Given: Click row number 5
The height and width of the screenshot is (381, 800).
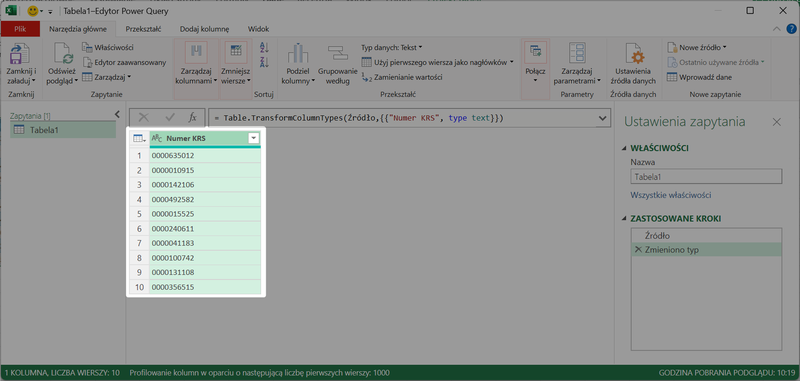Looking at the screenshot, I should click(x=139, y=214).
